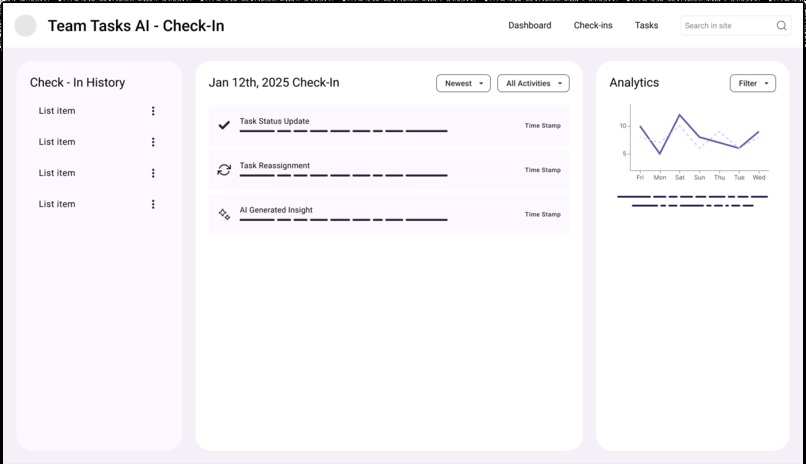Image resolution: width=806 pixels, height=464 pixels.
Task: Open the Task Status Update entry
Action: coord(389,125)
